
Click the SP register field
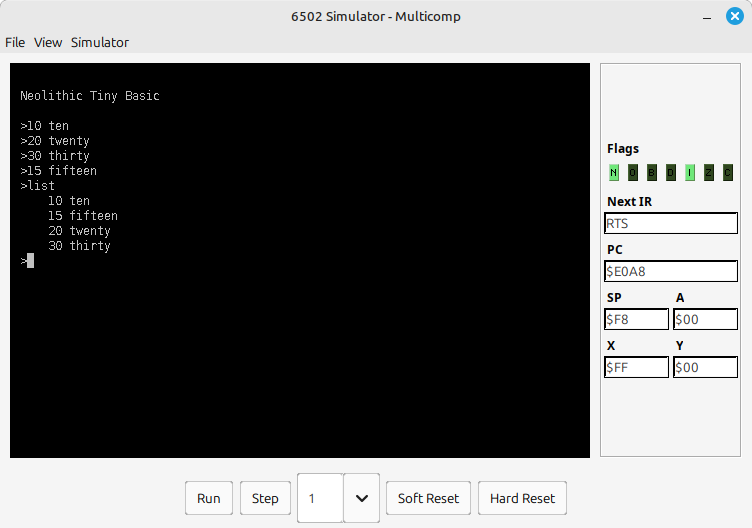pos(636,319)
